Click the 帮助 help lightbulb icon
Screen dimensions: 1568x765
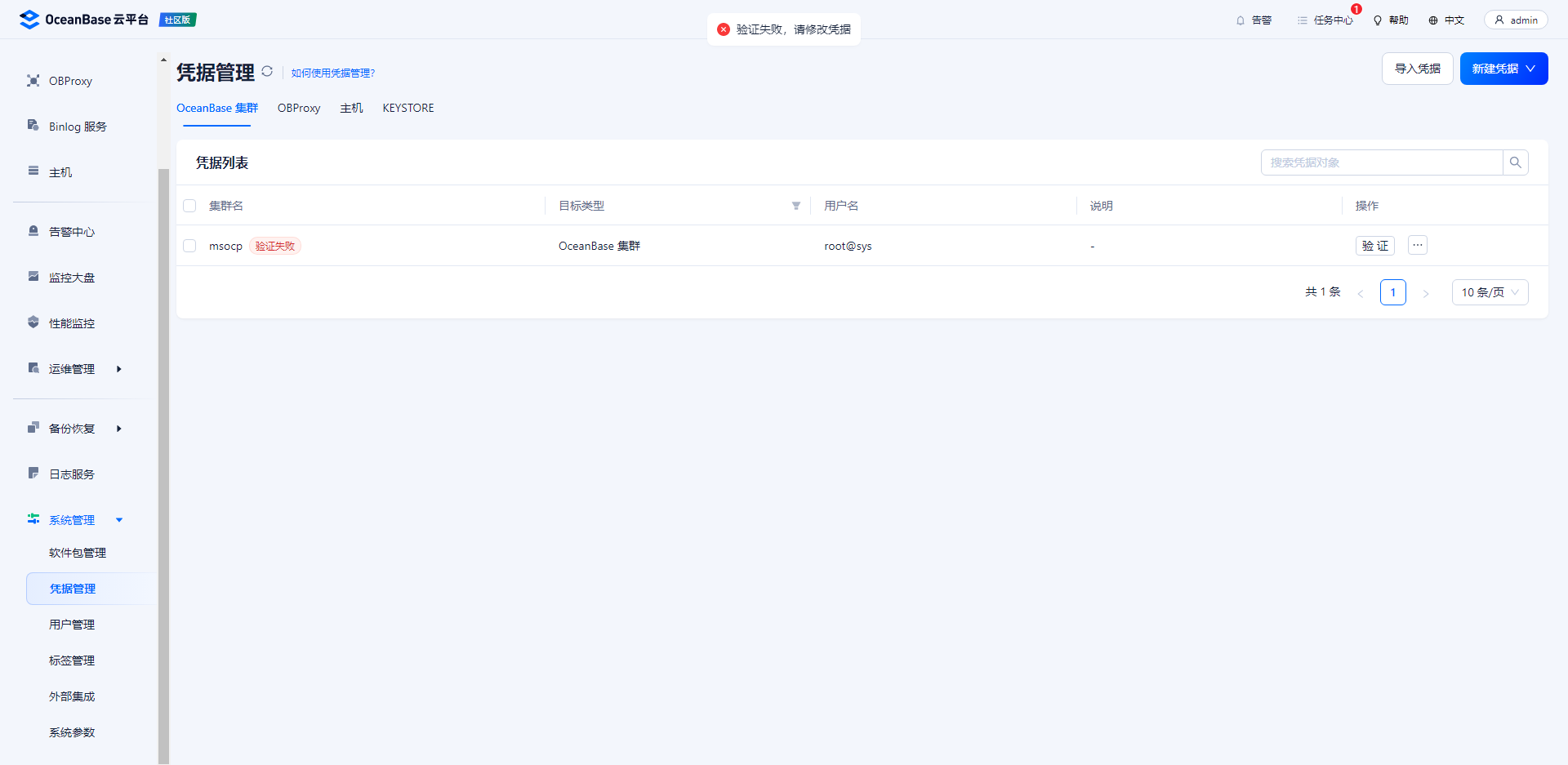1378,20
